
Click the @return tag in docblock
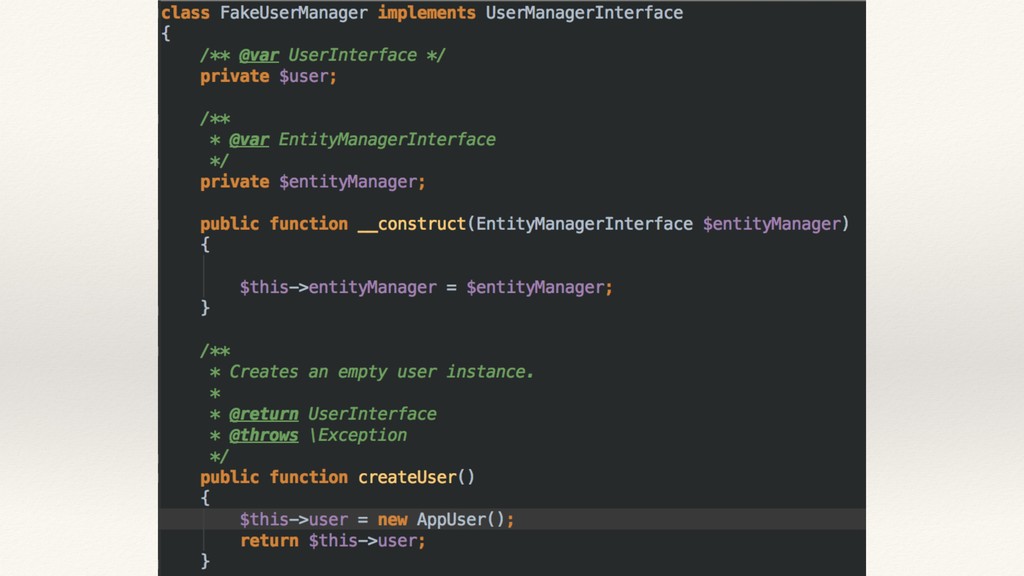(x=264, y=414)
